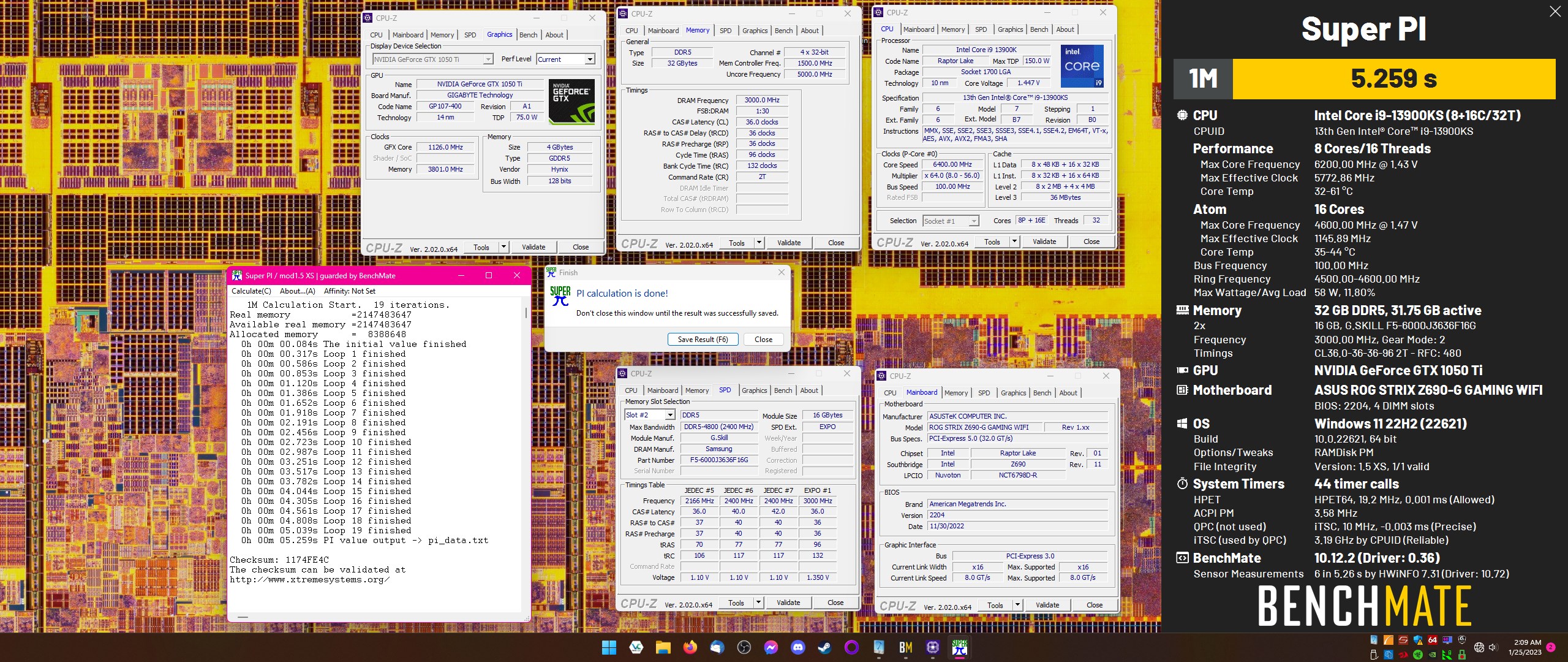Click the white hexagon VC taskbar icon
Screen dimensions: 1568x662
pyautogui.click(x=636, y=647)
